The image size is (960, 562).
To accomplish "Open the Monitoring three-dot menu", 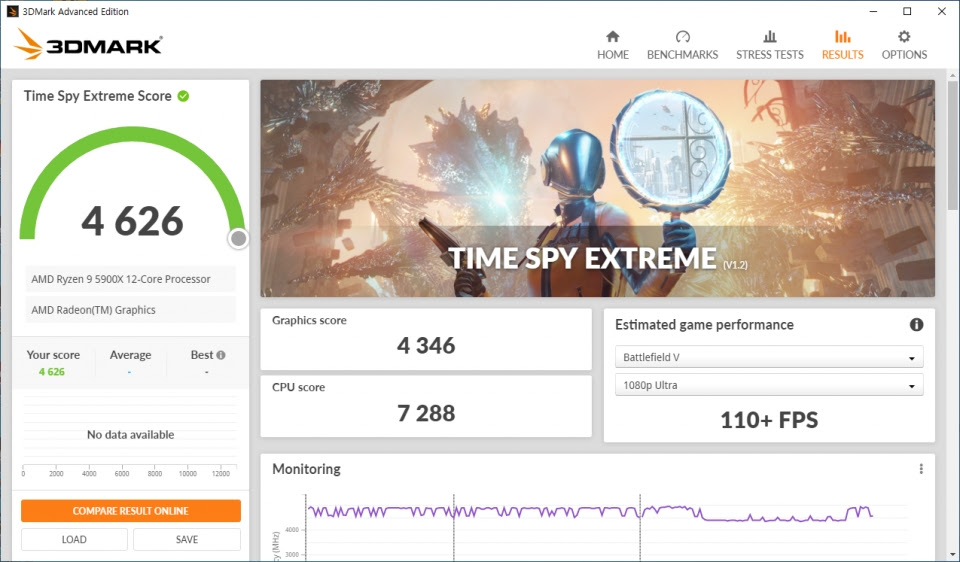I will point(921,469).
